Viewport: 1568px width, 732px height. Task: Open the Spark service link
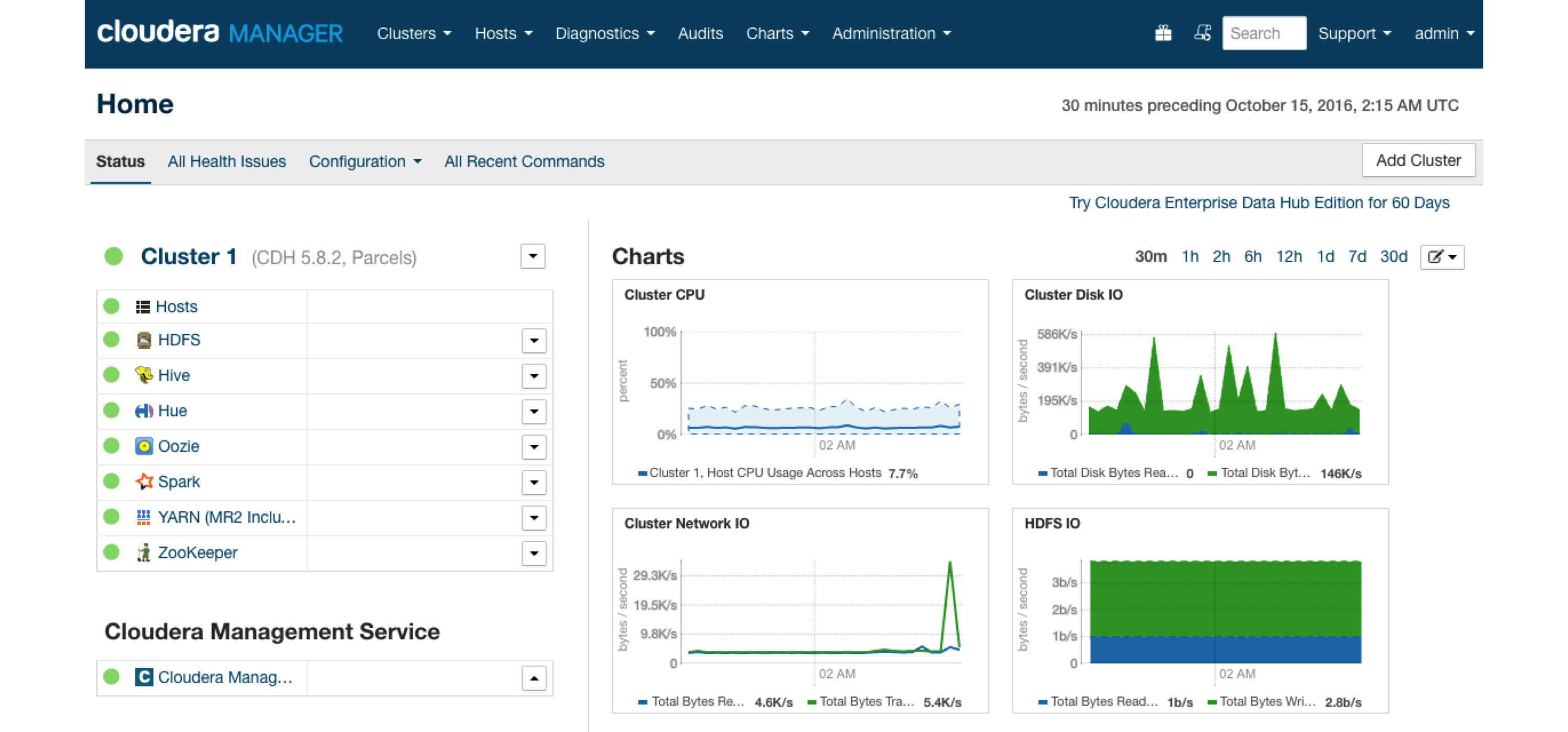[x=179, y=481]
